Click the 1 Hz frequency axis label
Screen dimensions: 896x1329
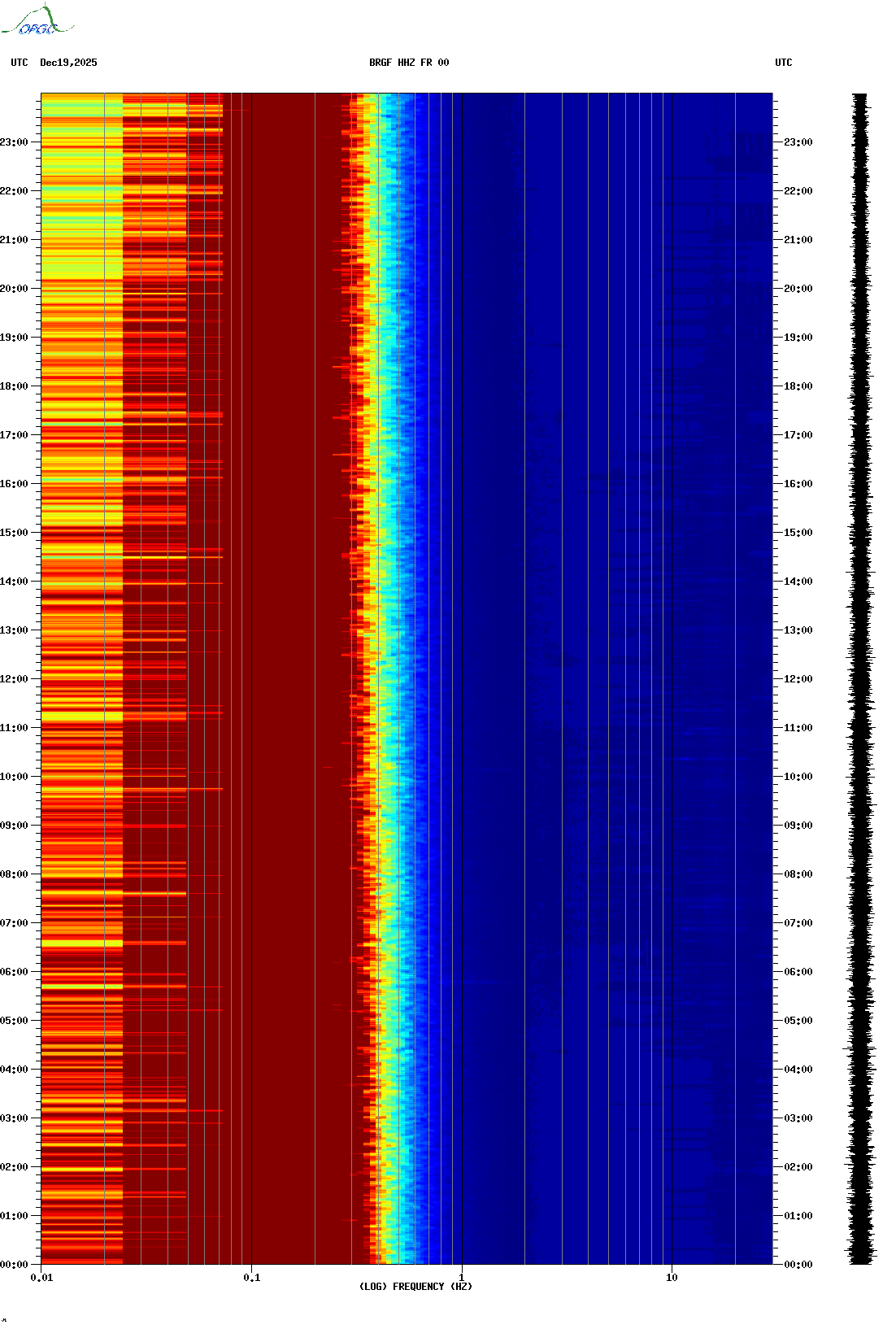[x=462, y=1278]
